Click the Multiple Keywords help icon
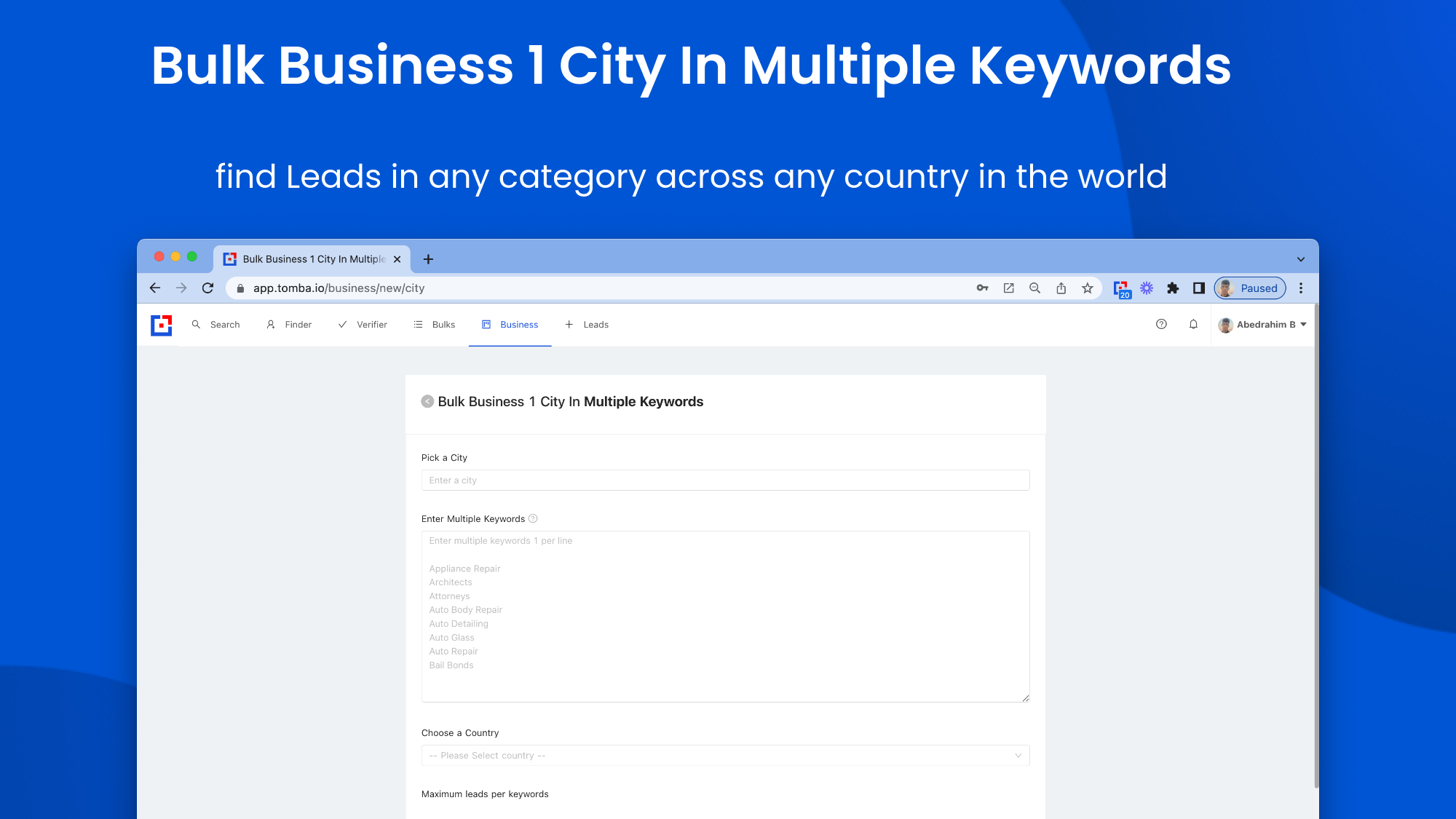 (533, 519)
